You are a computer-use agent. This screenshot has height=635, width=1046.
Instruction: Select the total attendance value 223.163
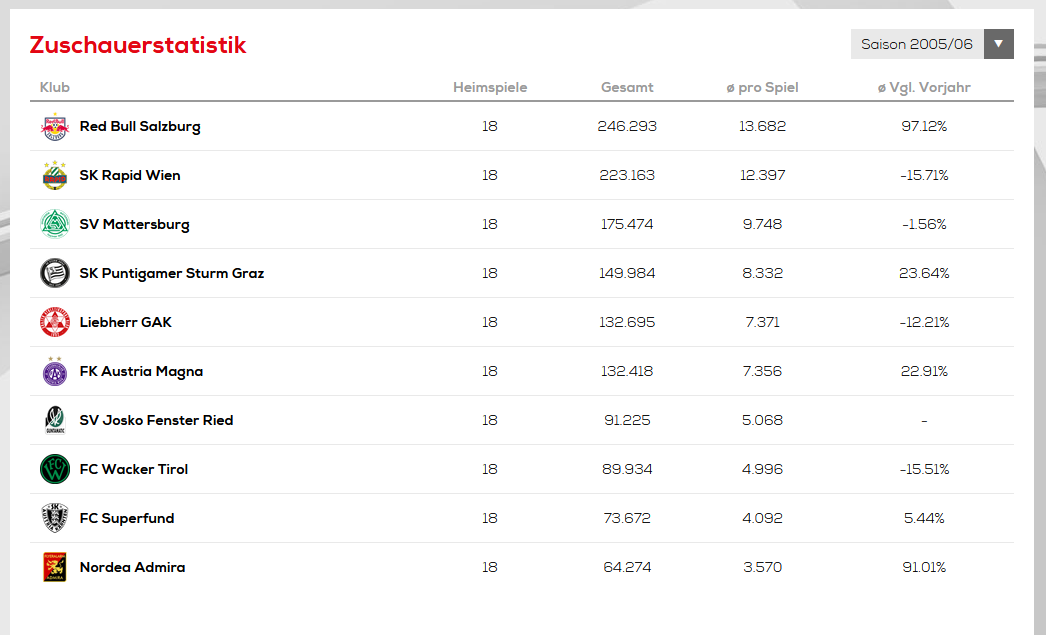pos(627,175)
